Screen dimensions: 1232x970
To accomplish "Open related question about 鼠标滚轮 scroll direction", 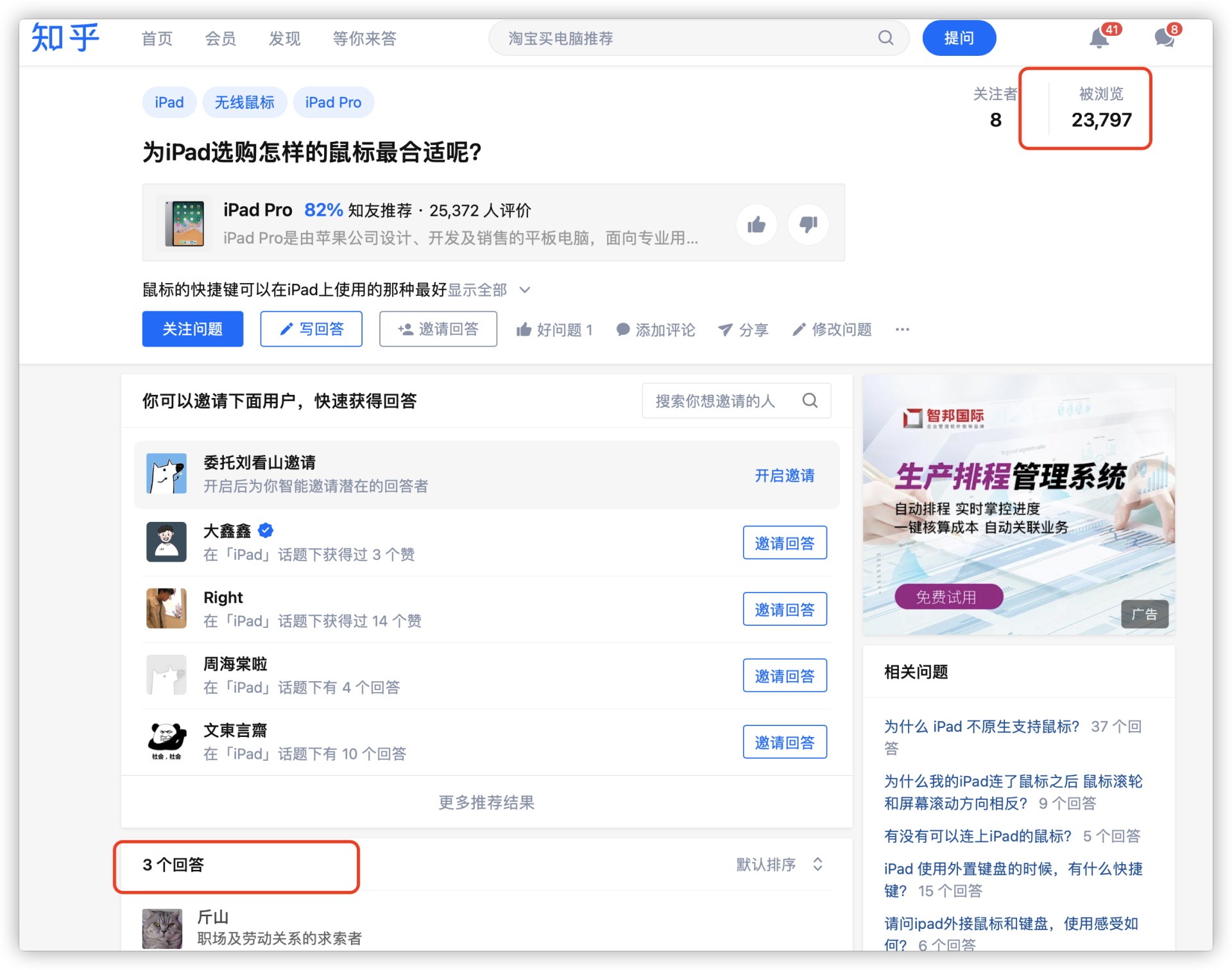I will 1013,792.
